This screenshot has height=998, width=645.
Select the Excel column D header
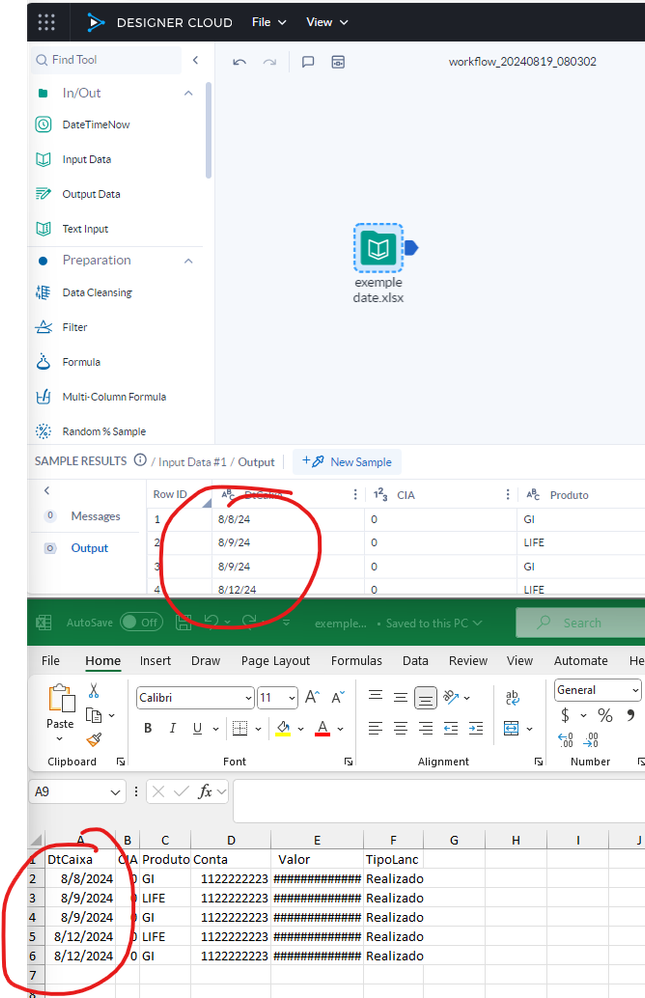(230, 840)
